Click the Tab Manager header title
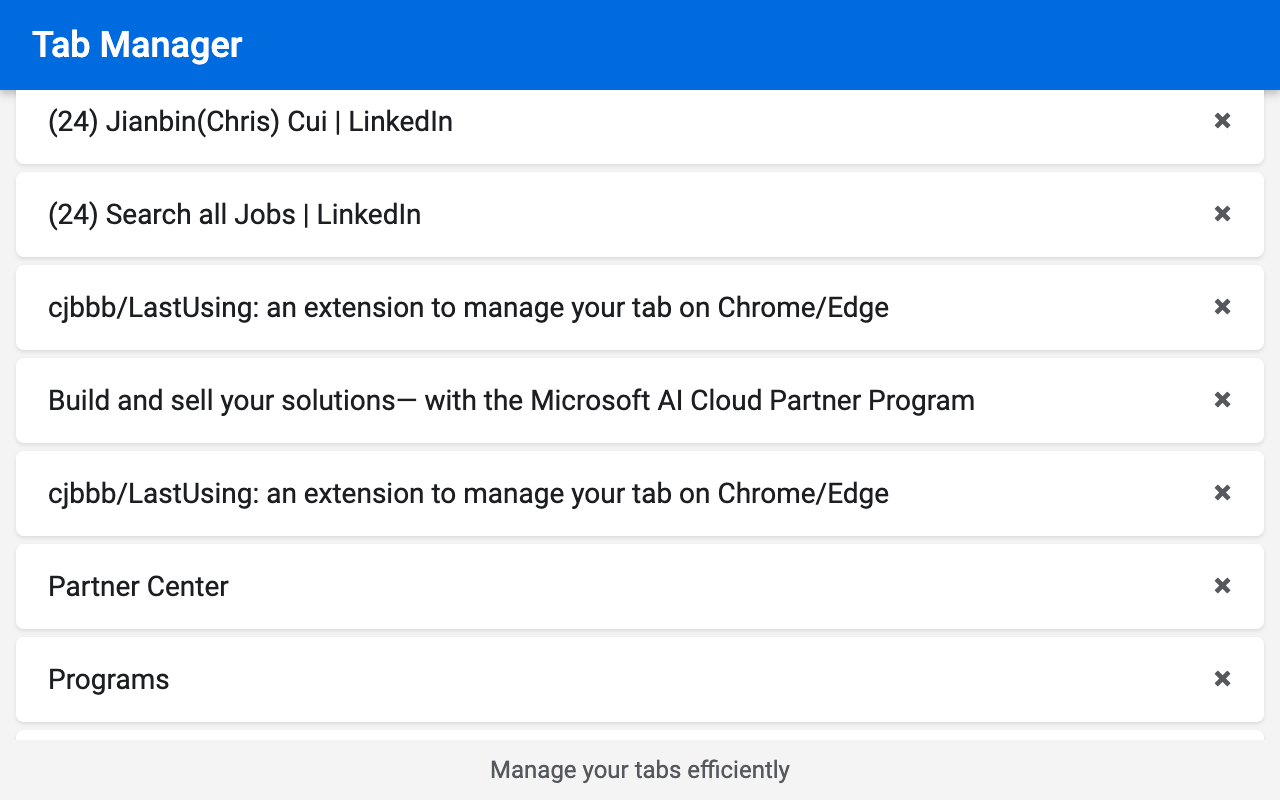 click(x=137, y=45)
